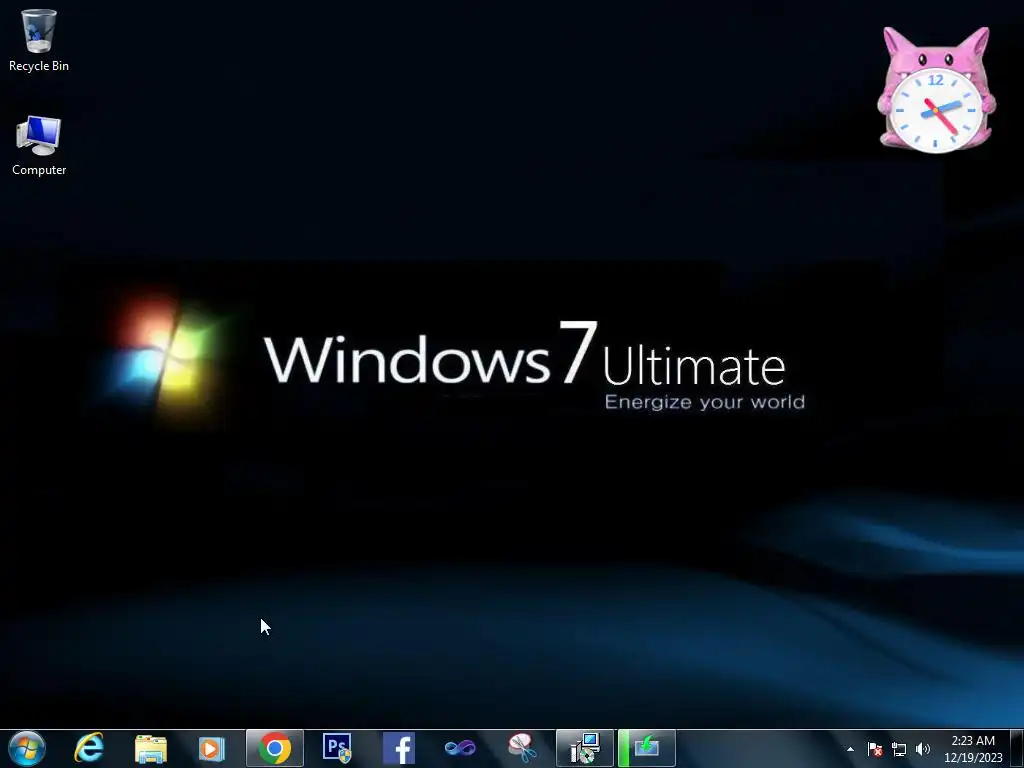Open the Action Center flag icon
The image size is (1024, 768).
pos(875,749)
